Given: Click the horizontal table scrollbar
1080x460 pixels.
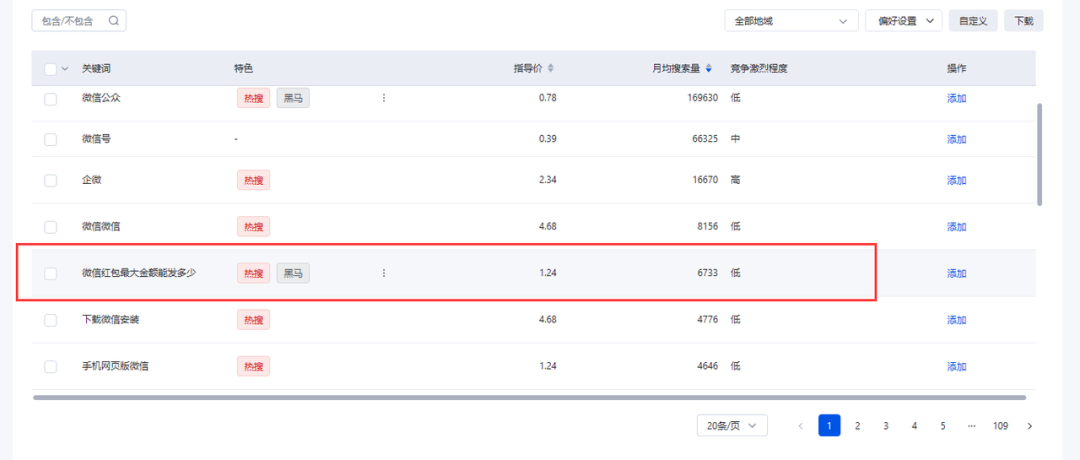Looking at the screenshot, I should 529,397.
